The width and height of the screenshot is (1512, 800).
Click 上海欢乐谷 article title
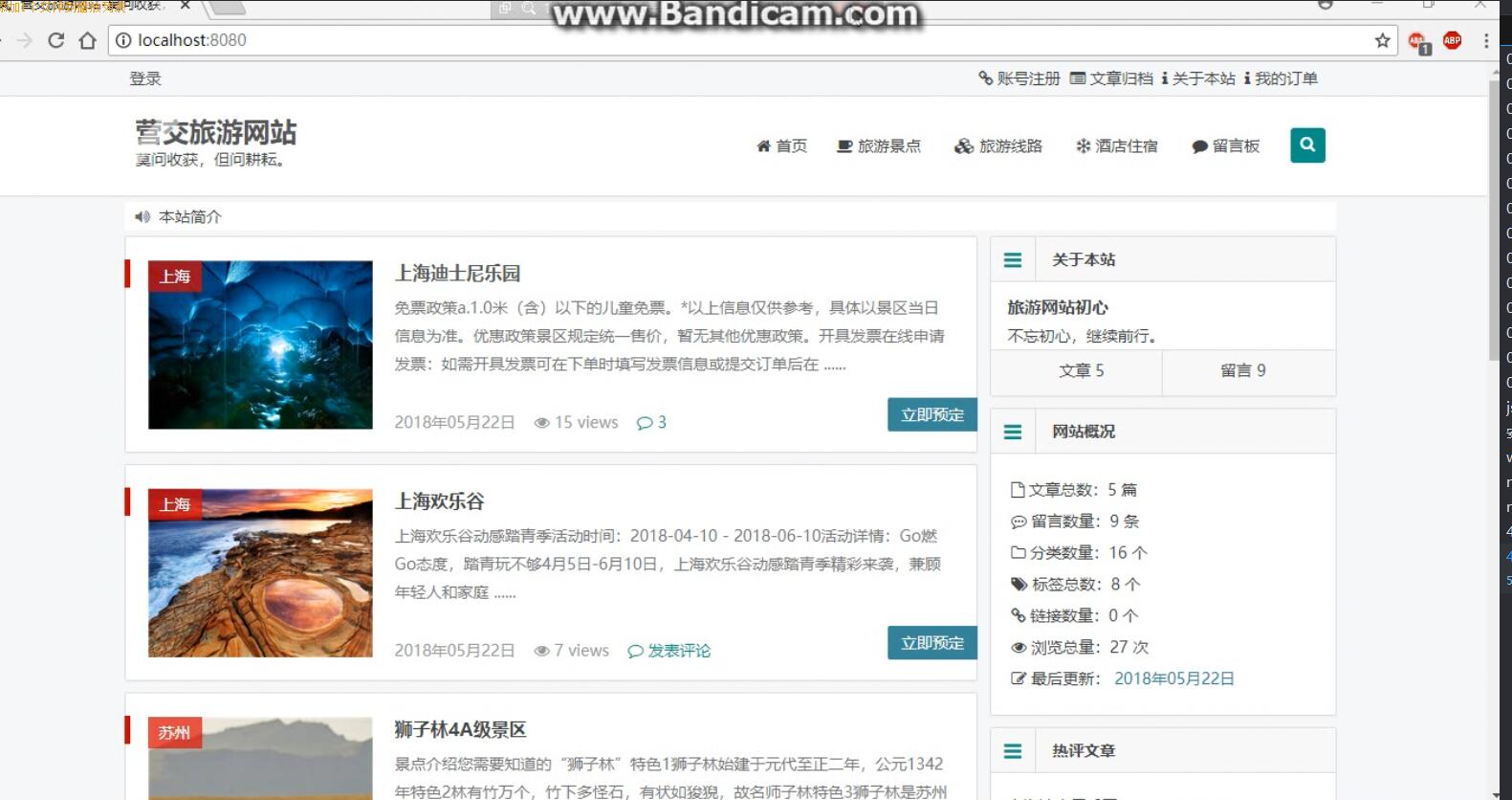tap(440, 501)
